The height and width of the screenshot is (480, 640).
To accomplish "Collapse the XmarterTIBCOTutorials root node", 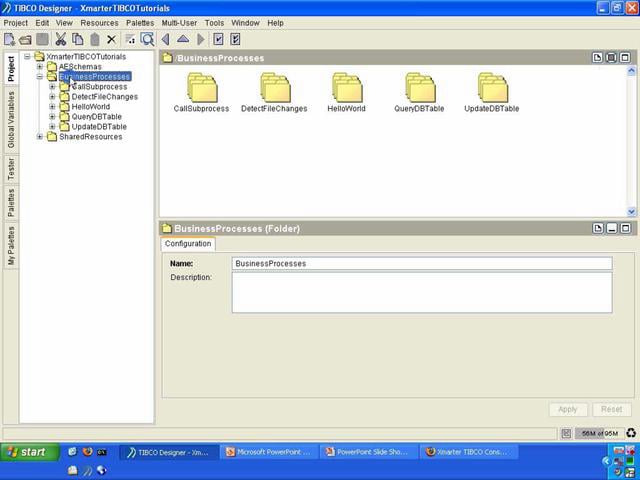I will pyautogui.click(x=27, y=56).
